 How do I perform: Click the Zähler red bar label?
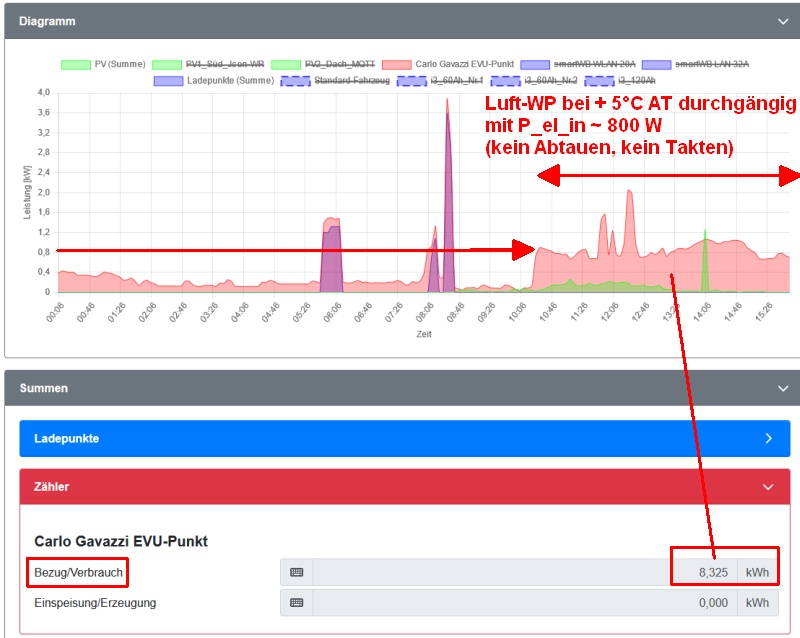click(x=51, y=487)
